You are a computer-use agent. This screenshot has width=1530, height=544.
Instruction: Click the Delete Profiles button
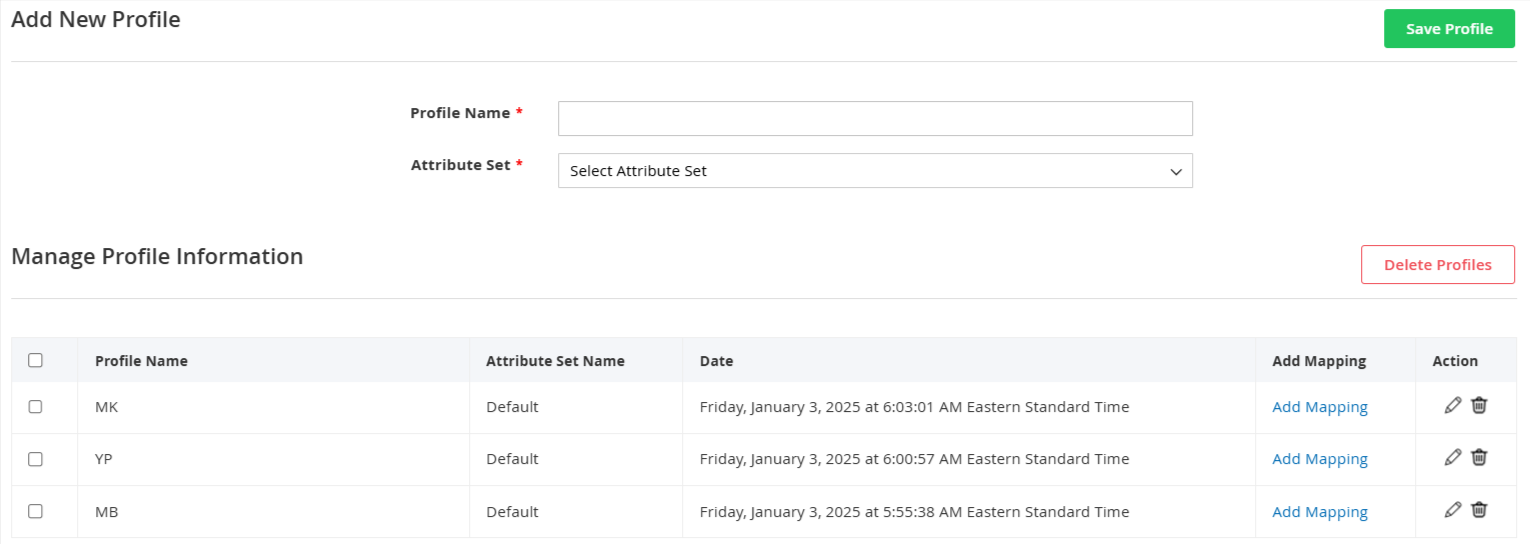coord(1437,265)
